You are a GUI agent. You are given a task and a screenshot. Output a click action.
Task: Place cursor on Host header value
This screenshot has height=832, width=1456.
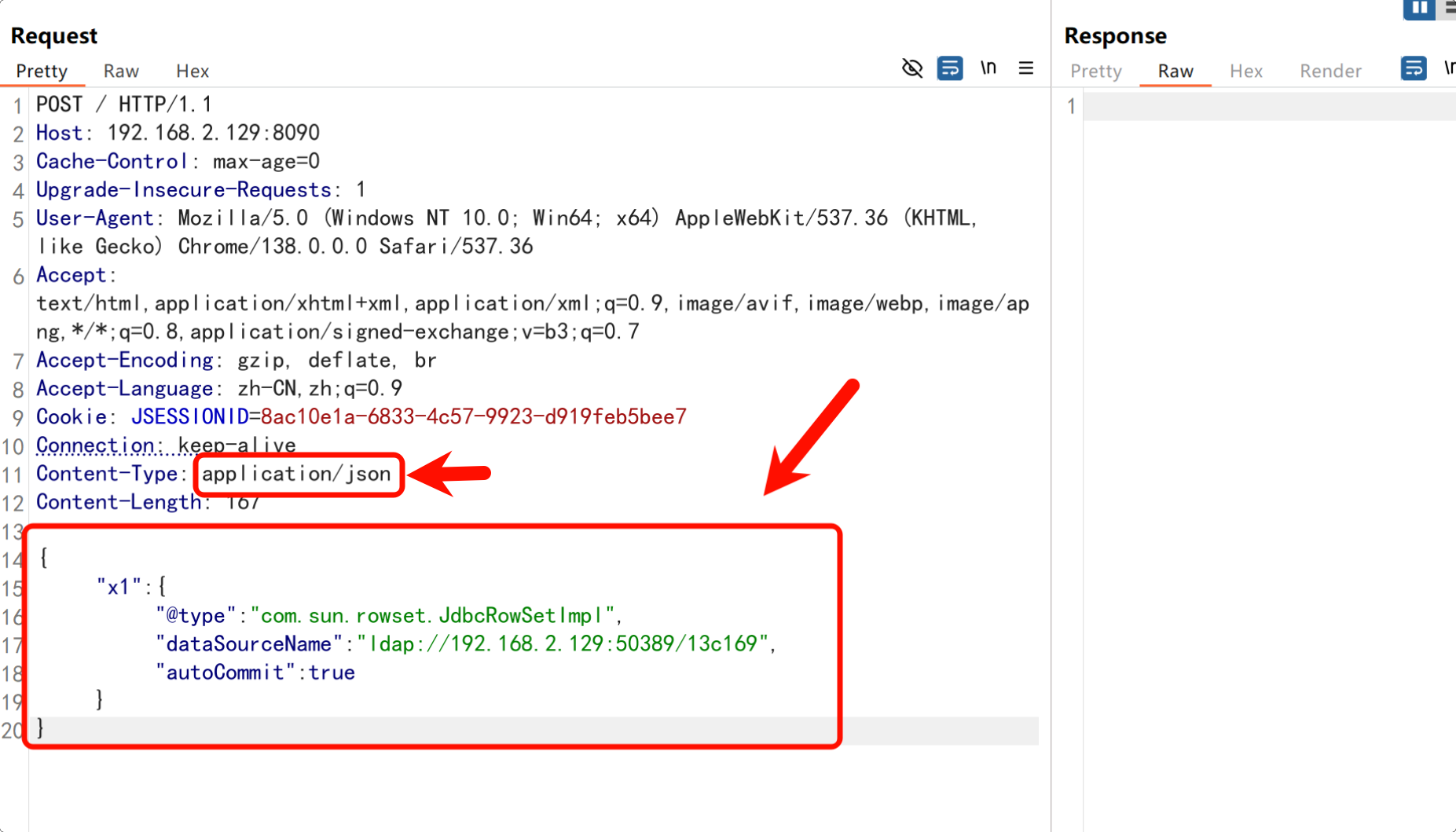click(x=213, y=133)
